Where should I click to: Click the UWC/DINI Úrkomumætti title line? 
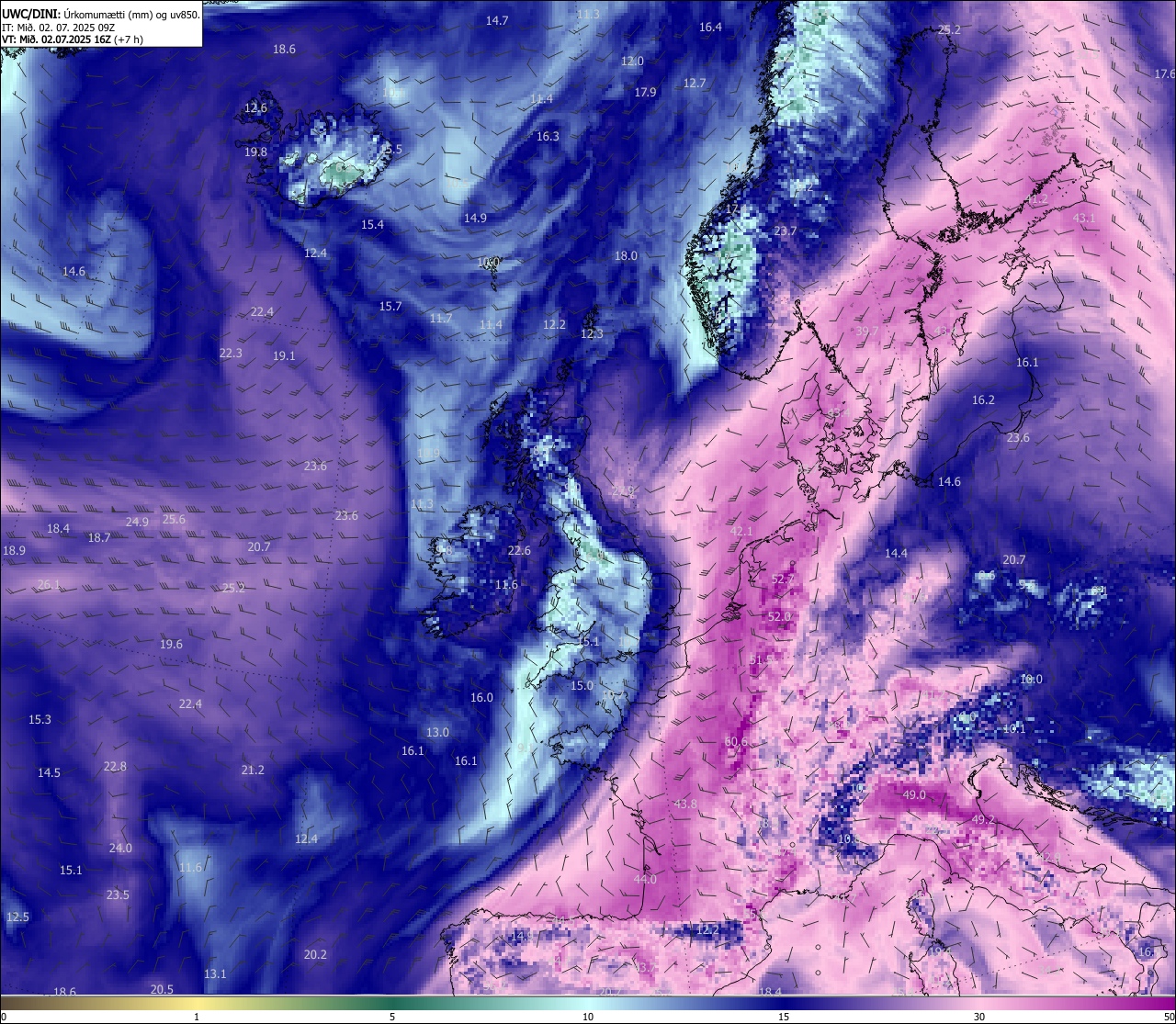click(100, 15)
